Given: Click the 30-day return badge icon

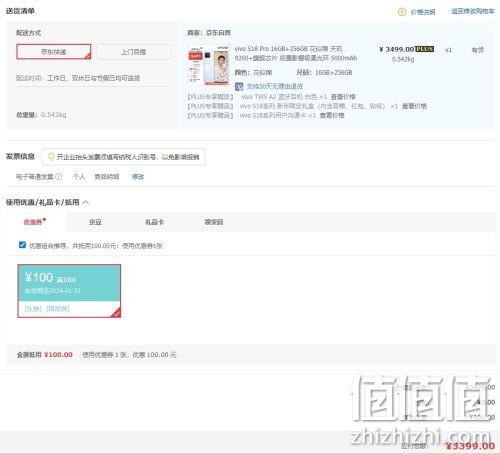Looking at the screenshot, I should (x=239, y=87).
